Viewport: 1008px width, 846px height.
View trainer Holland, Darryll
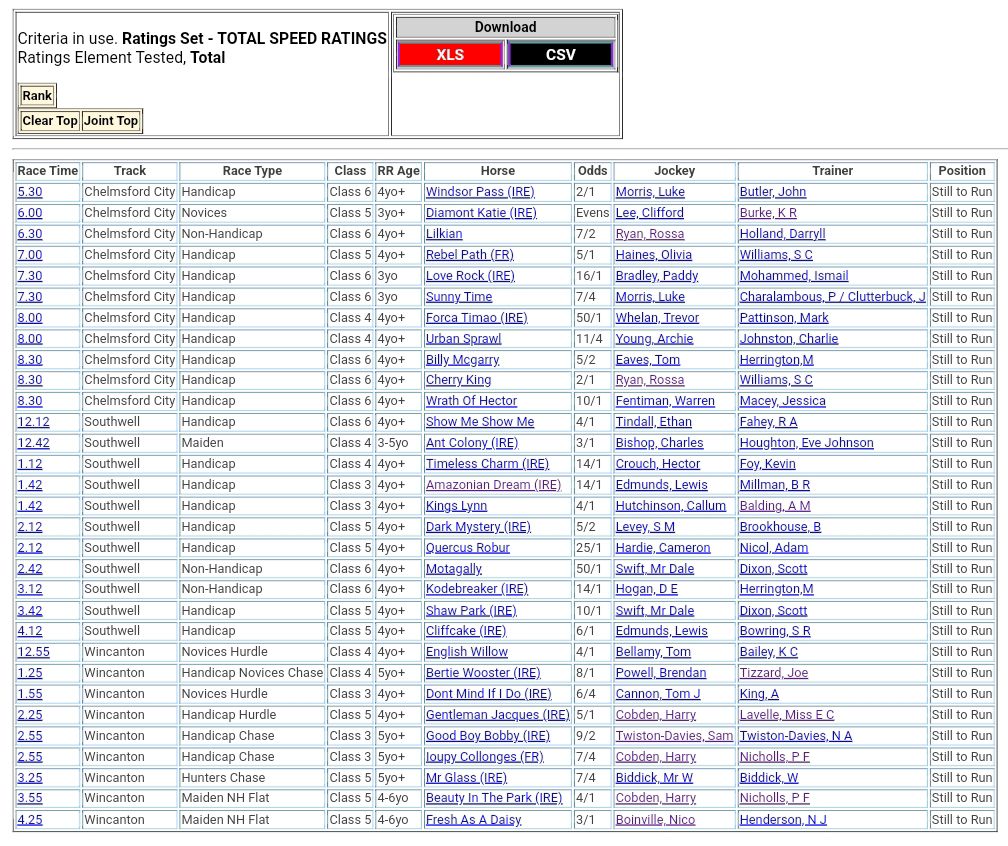pos(782,234)
